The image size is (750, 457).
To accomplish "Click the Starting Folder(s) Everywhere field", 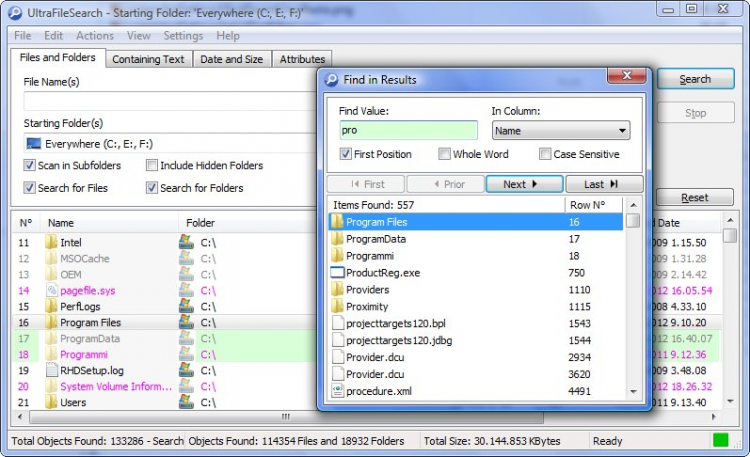I will tap(170, 144).
